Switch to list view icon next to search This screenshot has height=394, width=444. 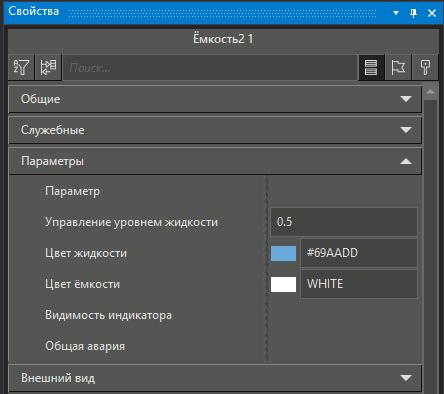(x=371, y=67)
